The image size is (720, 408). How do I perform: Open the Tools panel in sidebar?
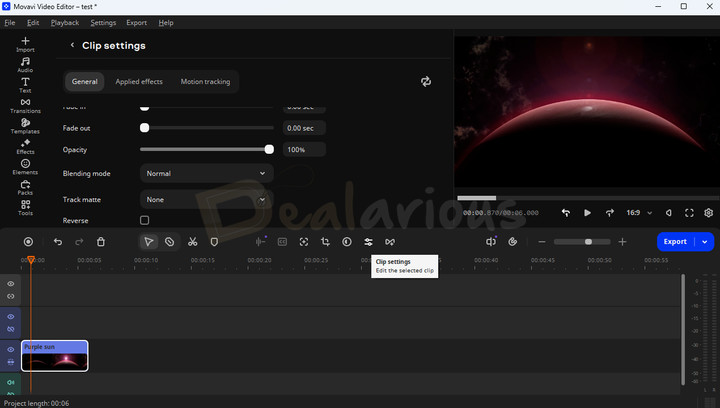pos(25,208)
